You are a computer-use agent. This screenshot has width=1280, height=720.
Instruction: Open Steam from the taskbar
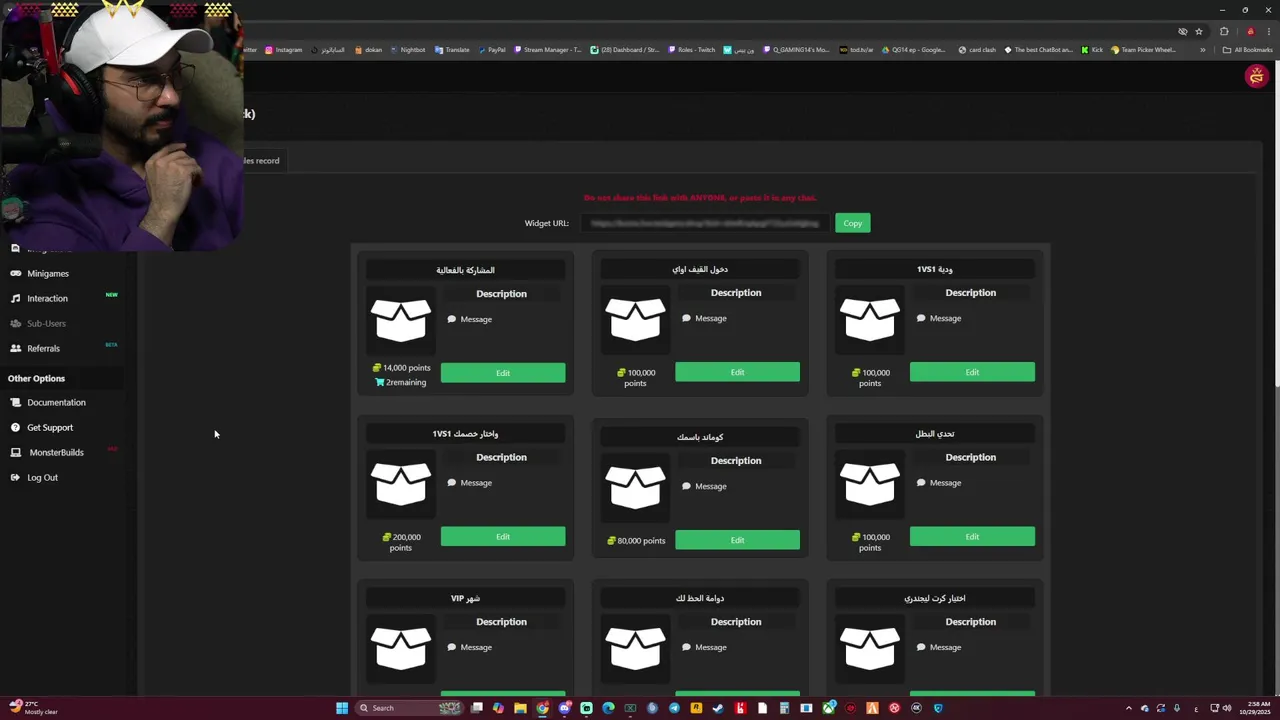pos(718,708)
